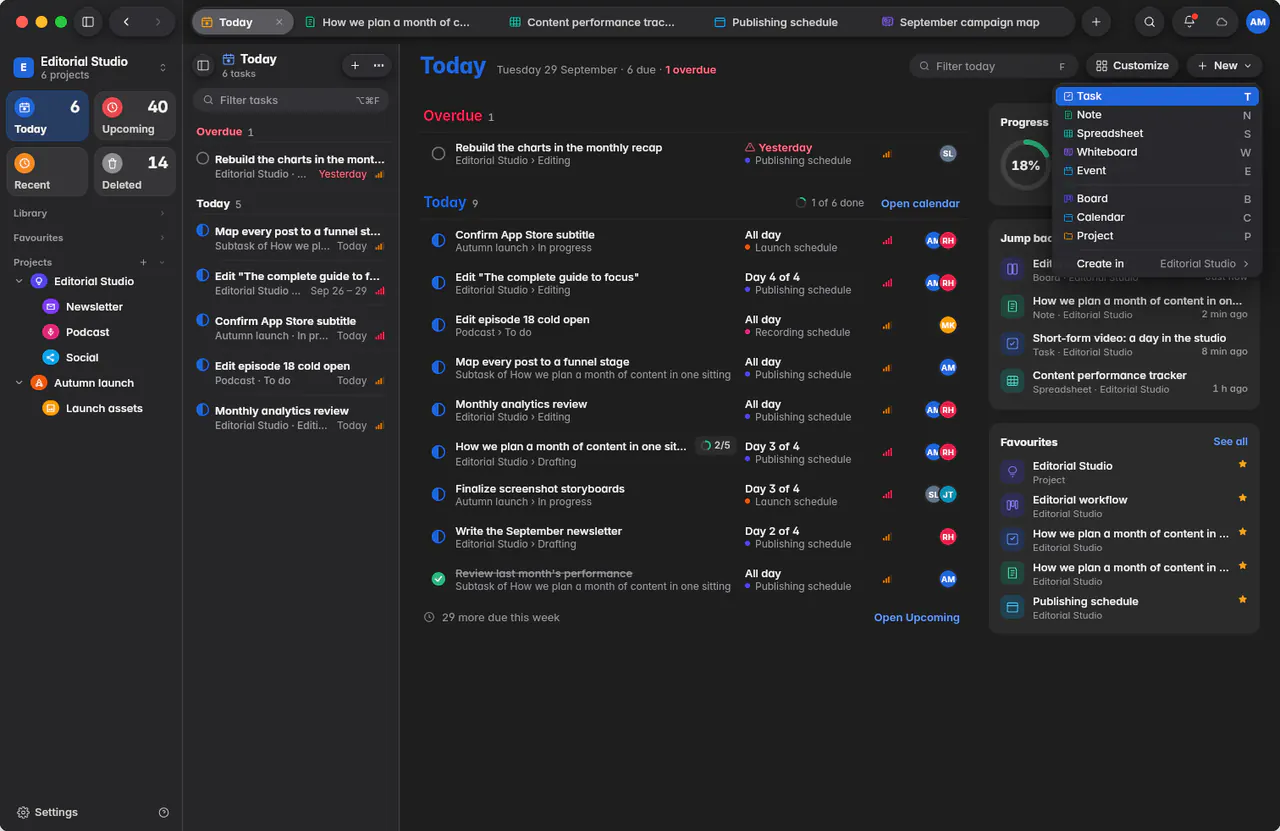This screenshot has width=1280, height=831.
Task: Toggle status of Edit episode 18 cold open main row
Action: click(438, 325)
